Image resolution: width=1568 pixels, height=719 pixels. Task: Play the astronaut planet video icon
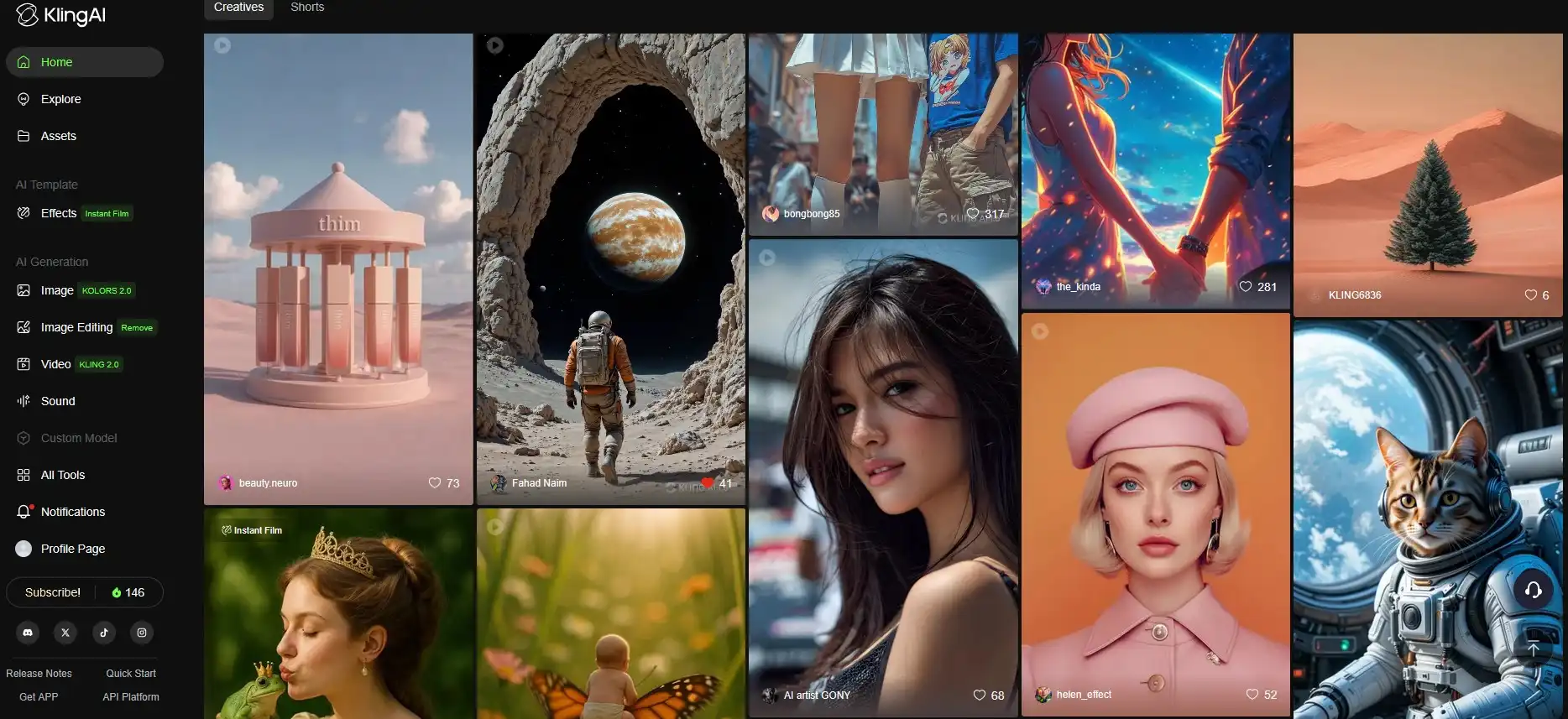tap(495, 45)
